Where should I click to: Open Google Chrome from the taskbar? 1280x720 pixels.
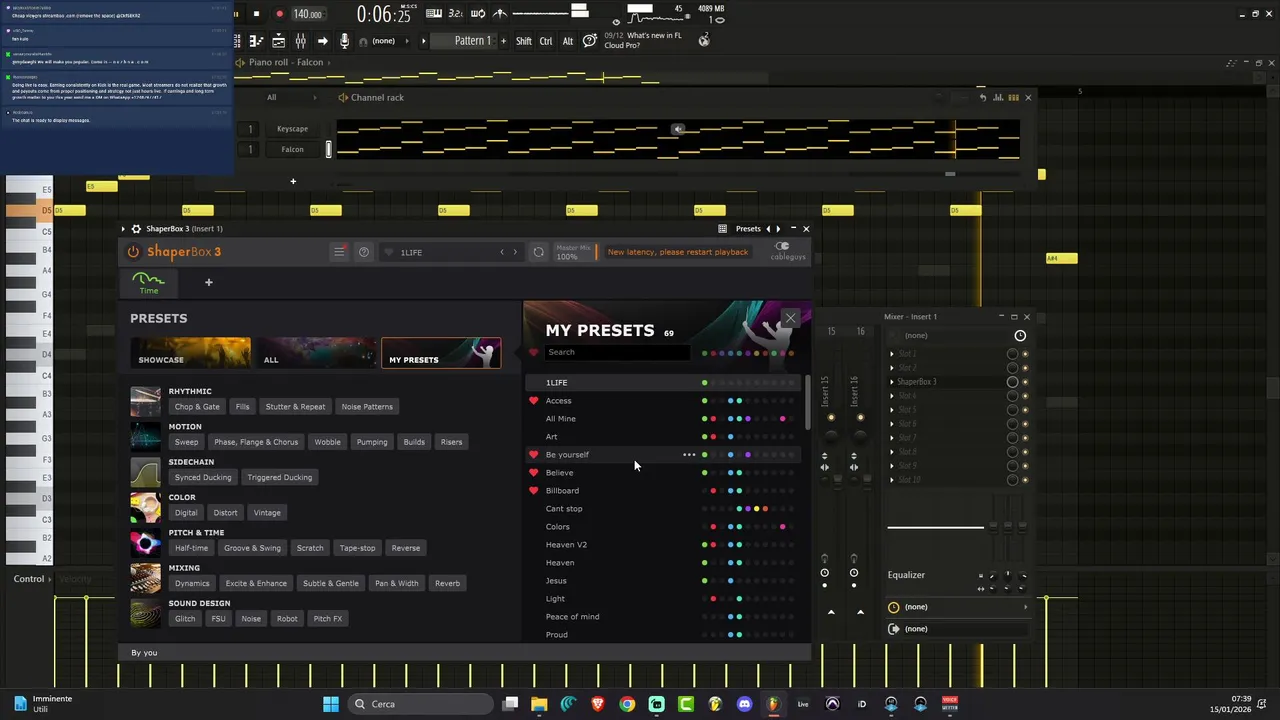(x=627, y=704)
